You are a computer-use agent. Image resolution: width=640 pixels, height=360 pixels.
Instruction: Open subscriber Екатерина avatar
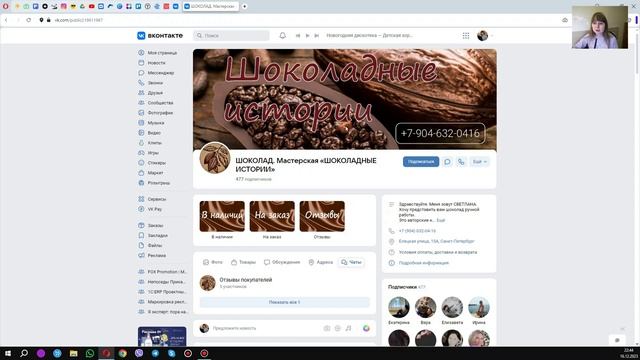(x=399, y=307)
